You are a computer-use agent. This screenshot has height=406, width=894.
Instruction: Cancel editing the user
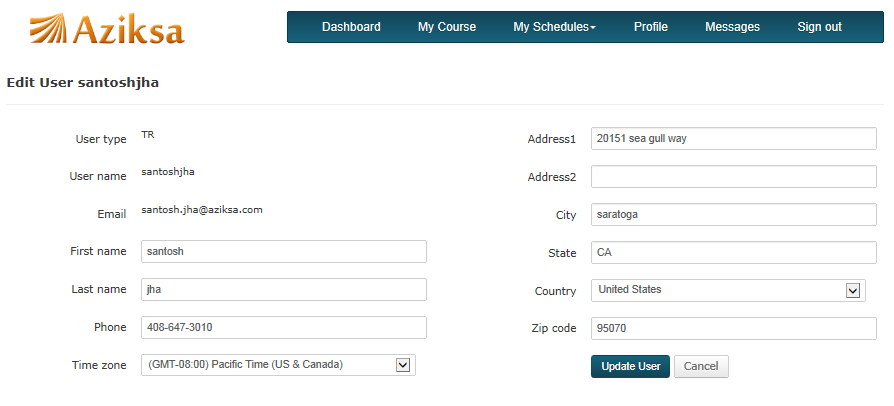coord(701,367)
